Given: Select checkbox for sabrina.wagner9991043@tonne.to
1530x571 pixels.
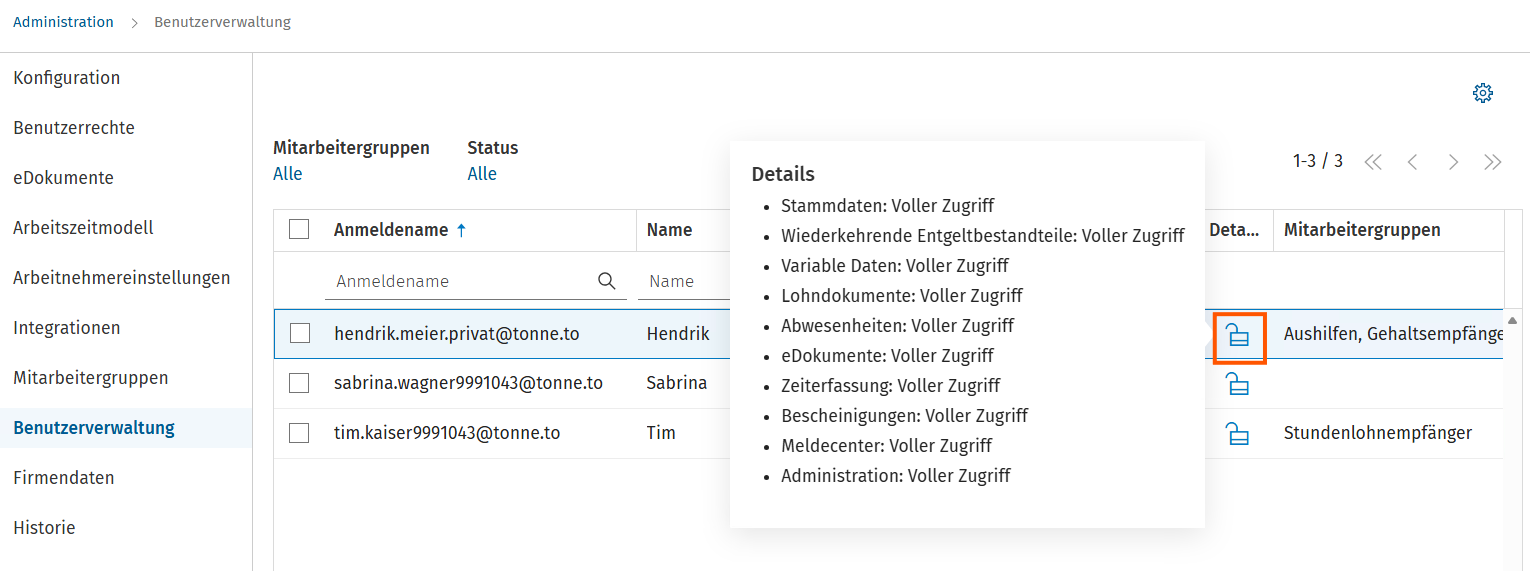Looking at the screenshot, I should pos(299,383).
